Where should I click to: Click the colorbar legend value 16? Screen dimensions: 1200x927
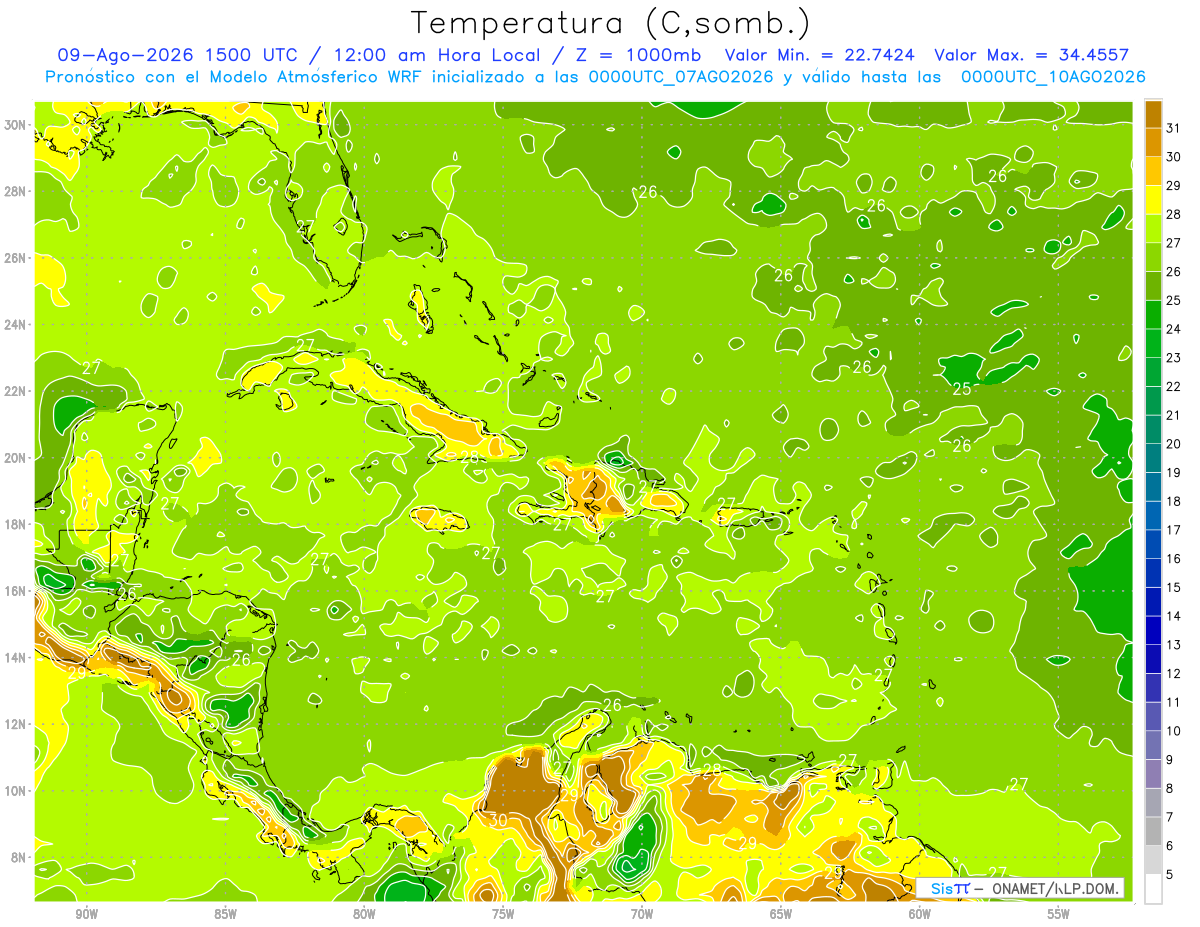coord(1174,559)
